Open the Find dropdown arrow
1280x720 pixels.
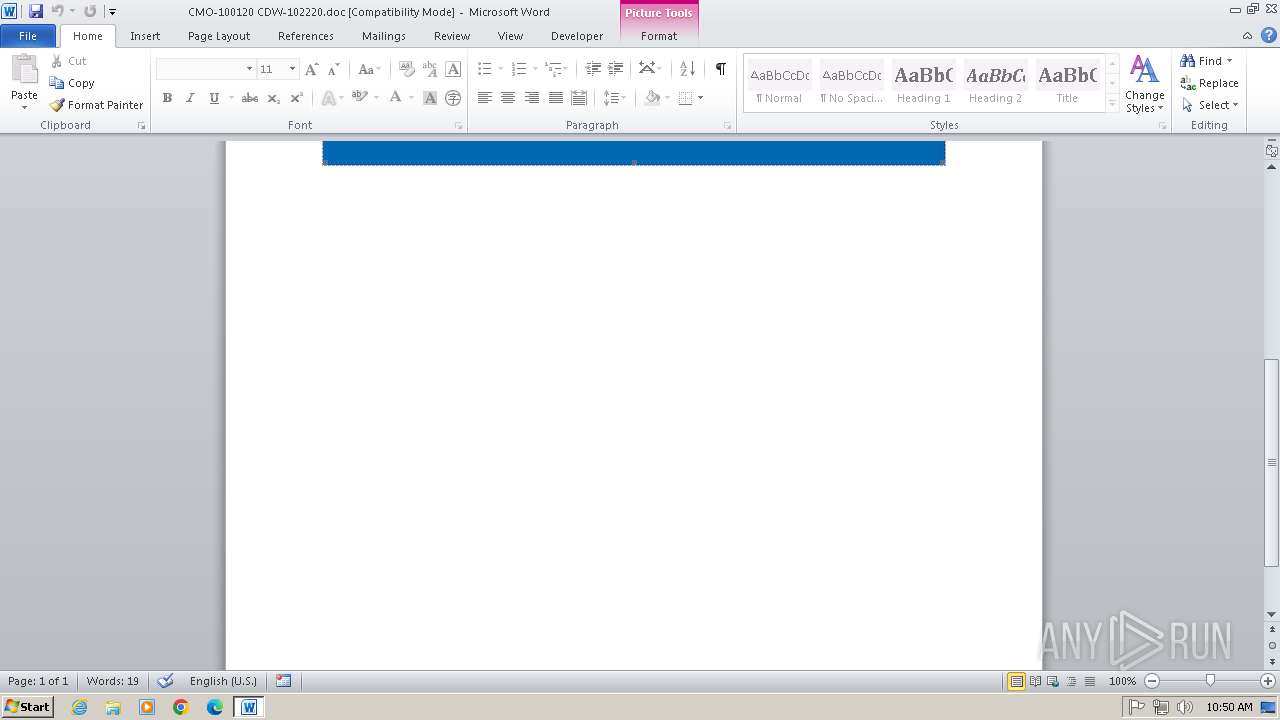[x=1229, y=61]
